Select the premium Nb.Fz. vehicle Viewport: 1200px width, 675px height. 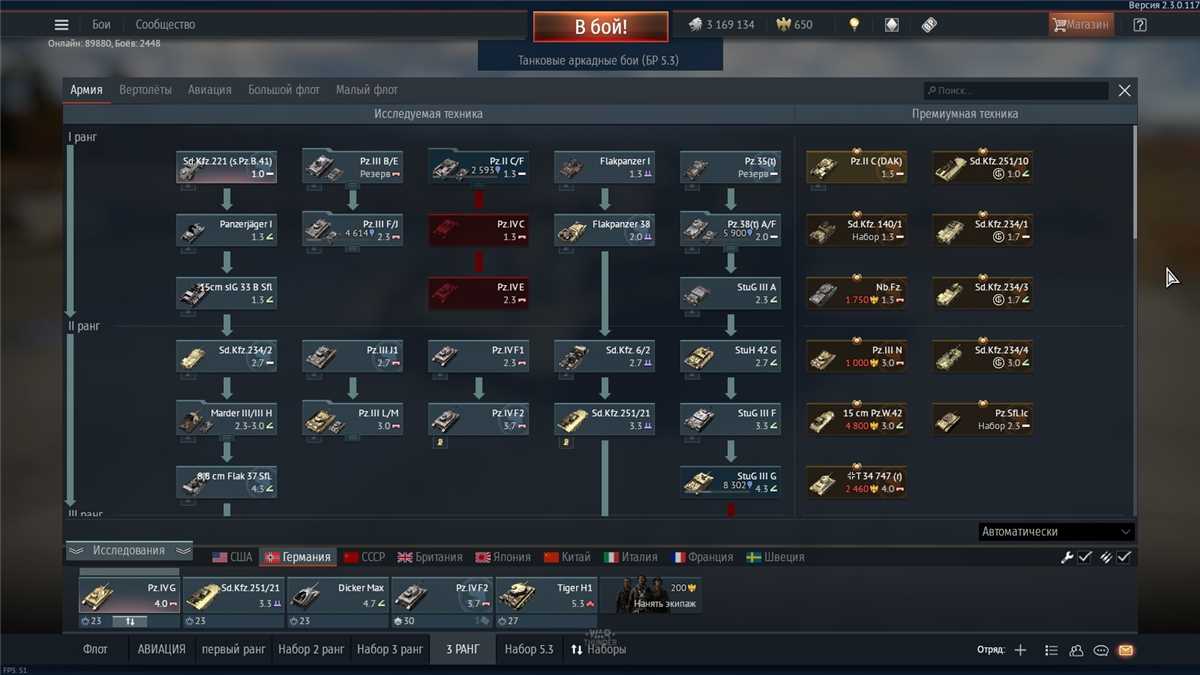click(x=857, y=293)
